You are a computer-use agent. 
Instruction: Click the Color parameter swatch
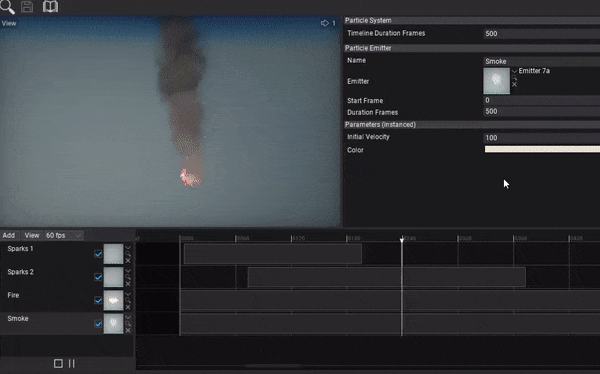point(542,149)
